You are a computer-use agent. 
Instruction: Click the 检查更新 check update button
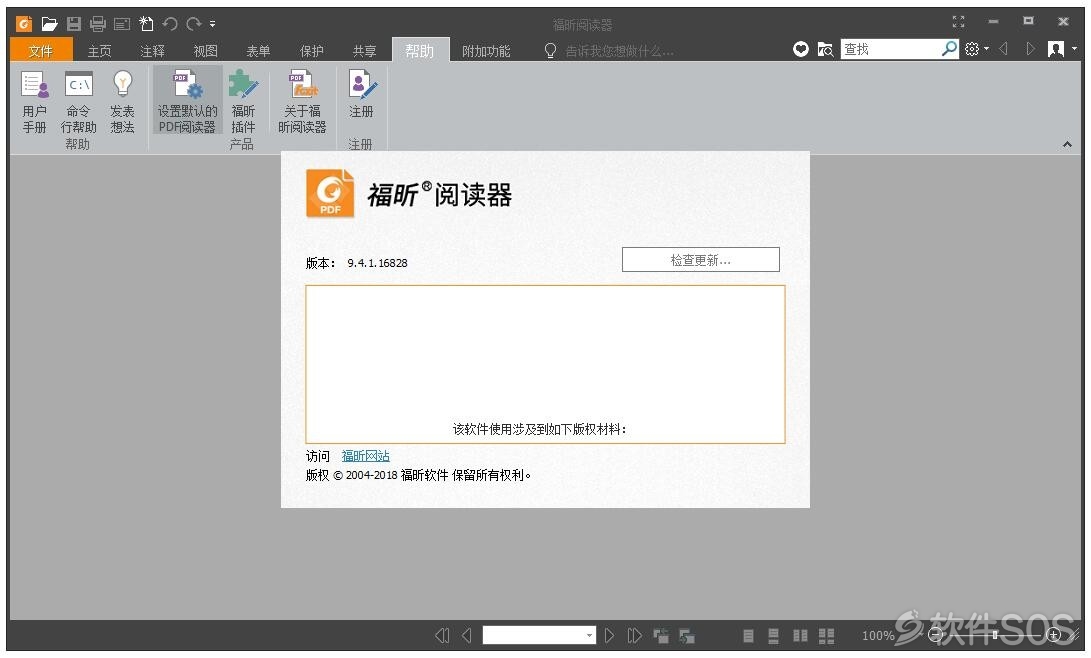click(701, 260)
